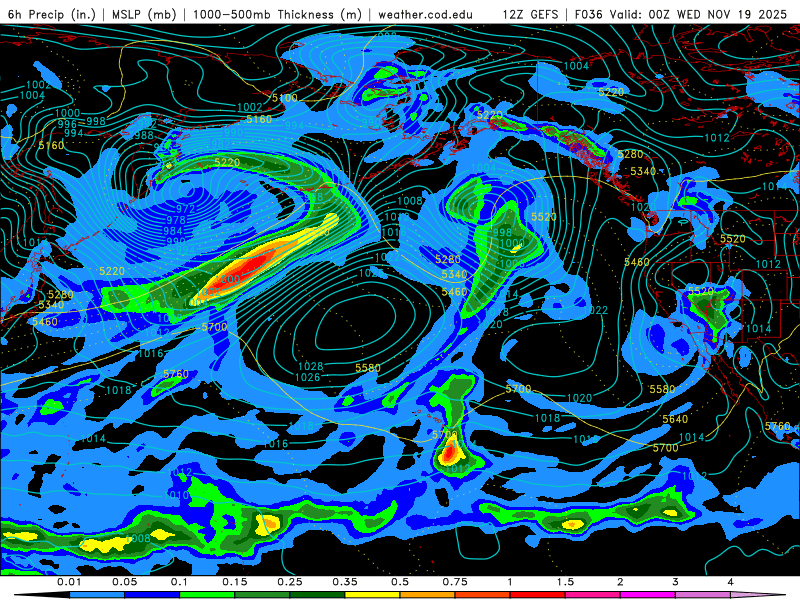Click the 'F036 Valid: 00Z WED NOV 19 2025' text

point(681,14)
